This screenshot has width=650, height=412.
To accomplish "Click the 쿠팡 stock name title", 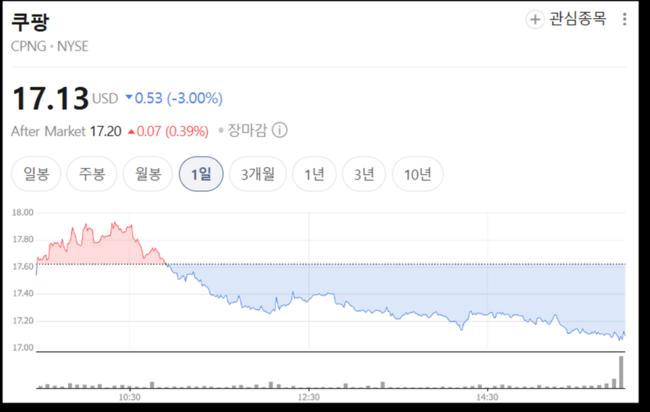I will 28,22.
